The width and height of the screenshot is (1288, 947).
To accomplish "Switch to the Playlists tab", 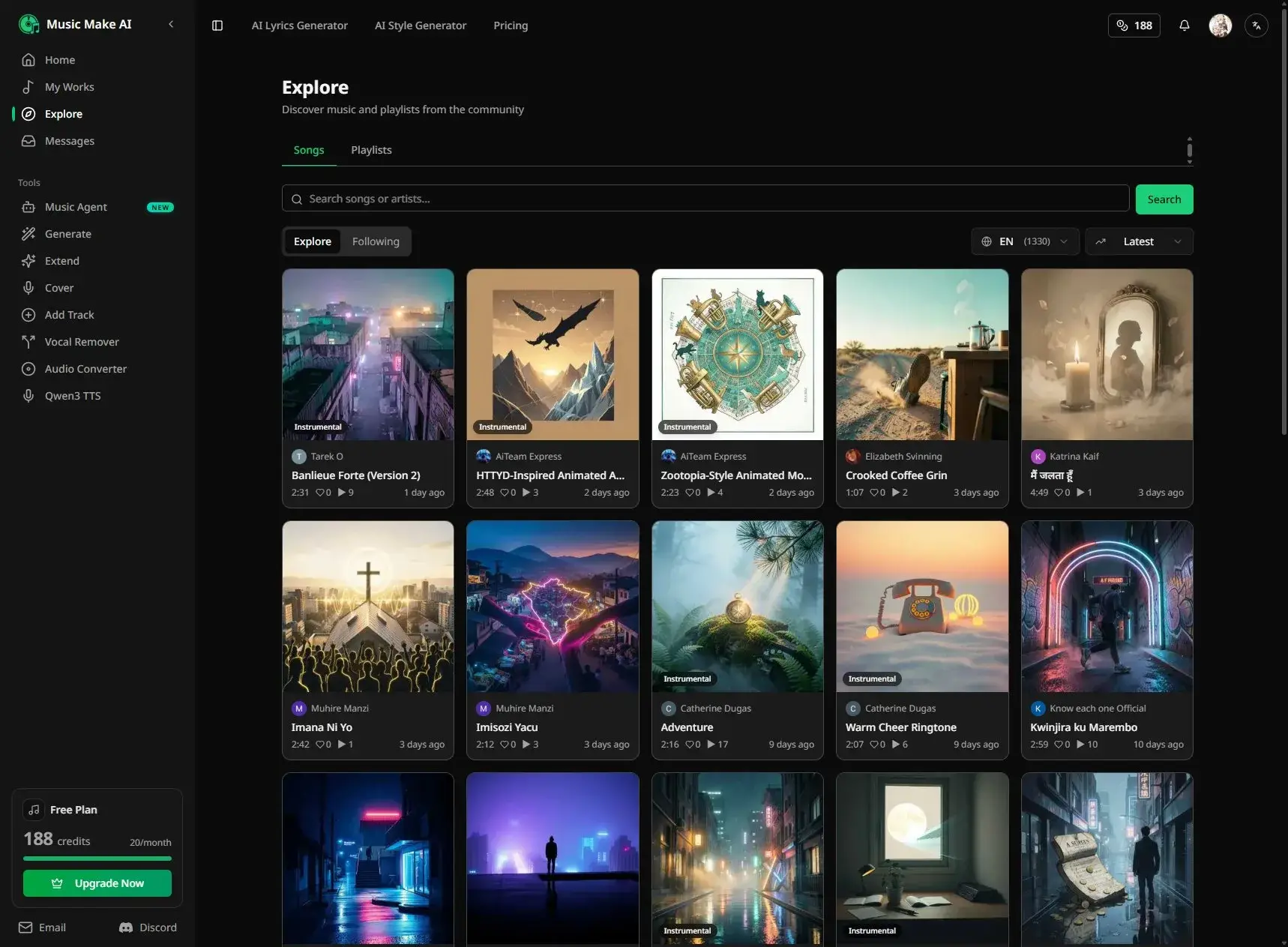I will point(371,150).
